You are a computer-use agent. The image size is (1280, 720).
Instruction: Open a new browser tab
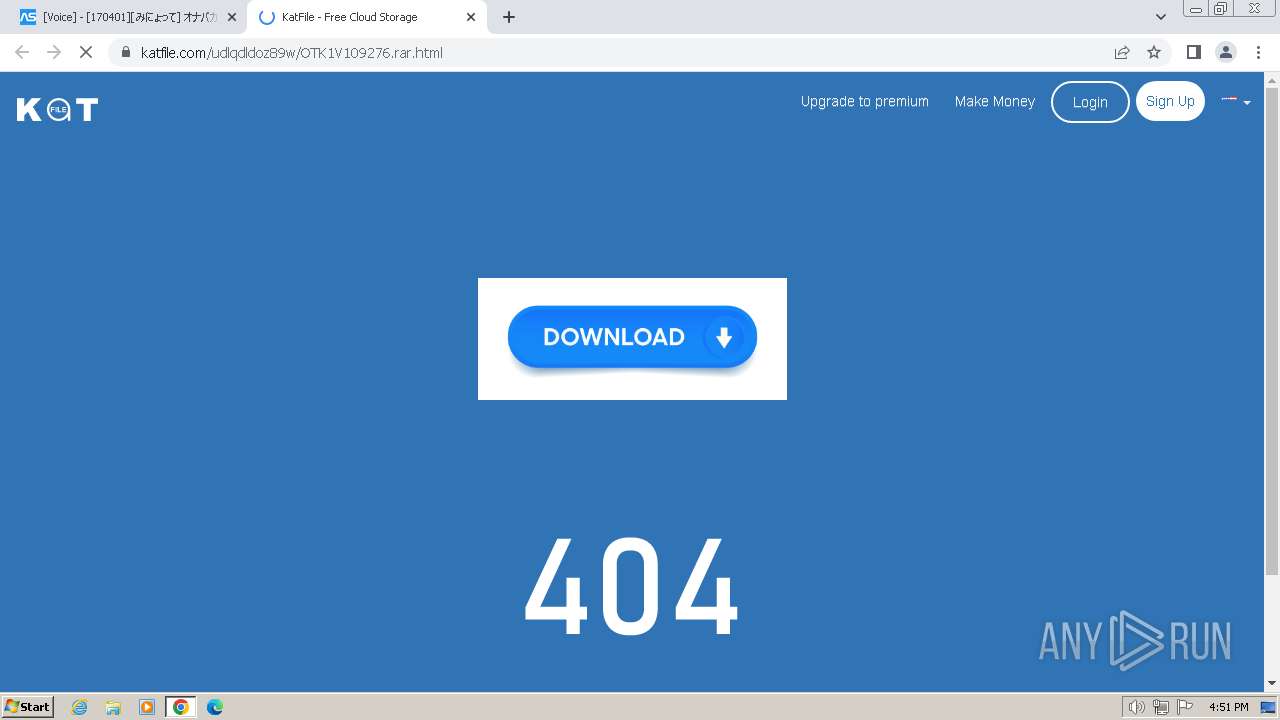(x=509, y=17)
